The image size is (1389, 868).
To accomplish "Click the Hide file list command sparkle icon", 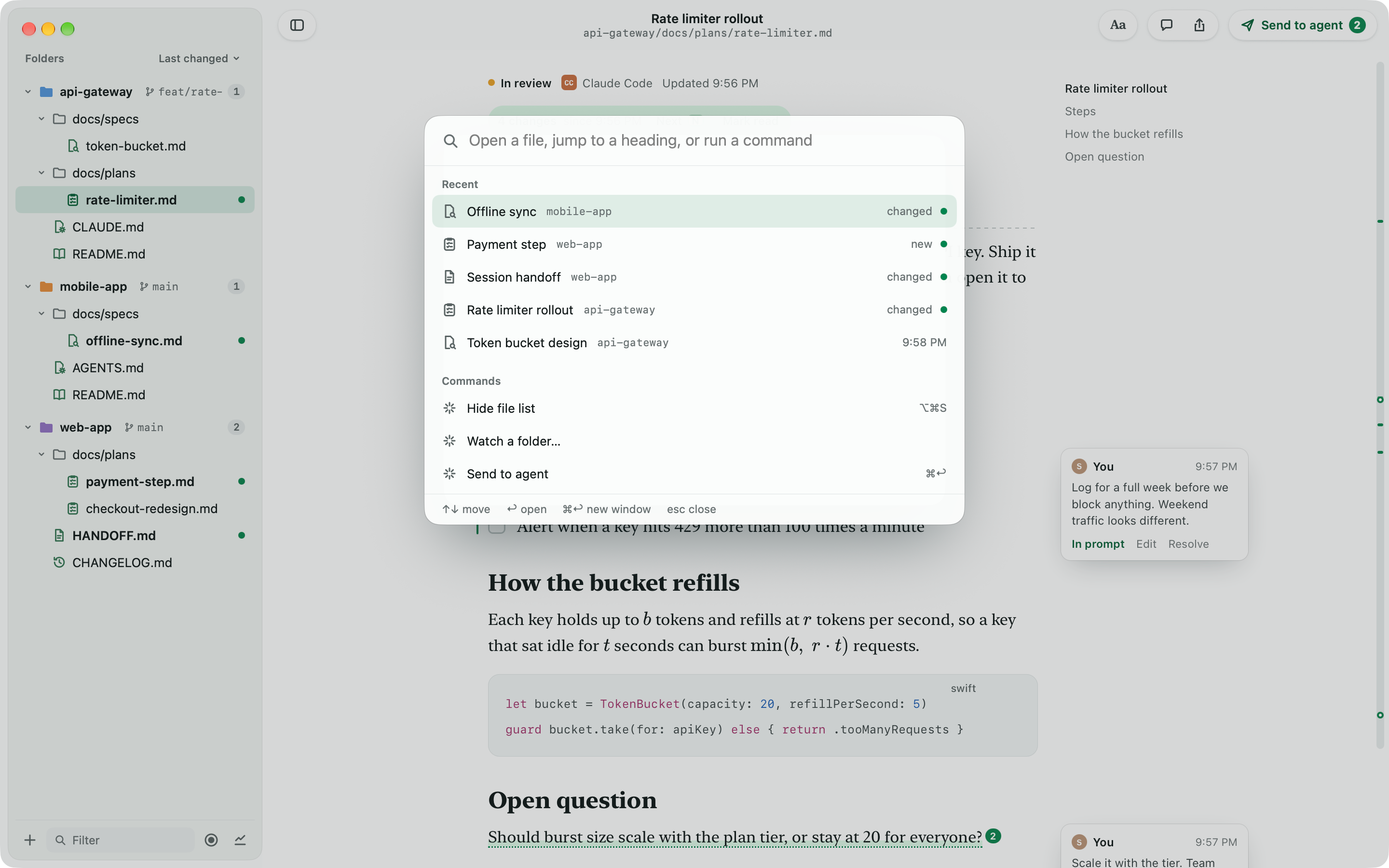I will (449, 408).
